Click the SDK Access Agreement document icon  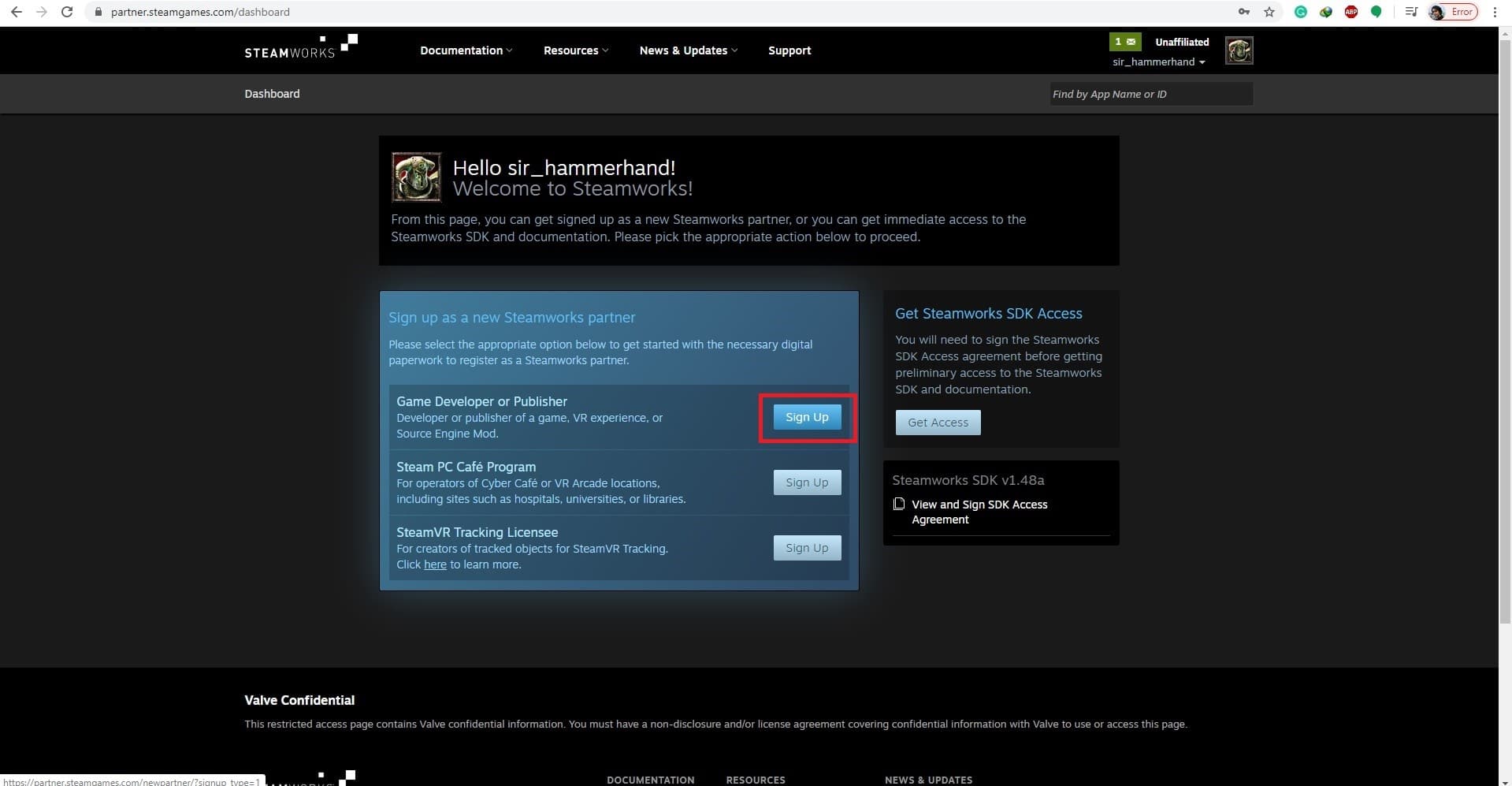(x=898, y=504)
